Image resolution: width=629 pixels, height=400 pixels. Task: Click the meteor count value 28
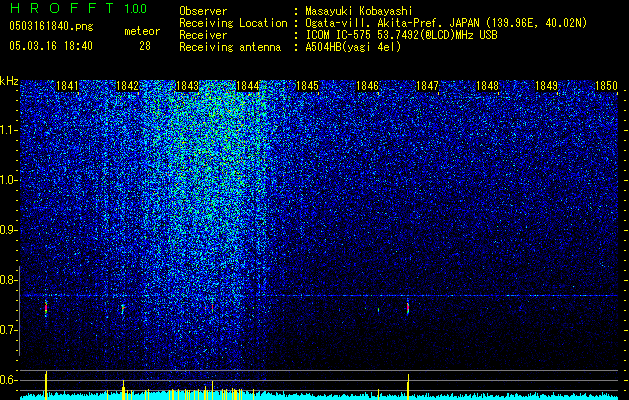point(145,46)
